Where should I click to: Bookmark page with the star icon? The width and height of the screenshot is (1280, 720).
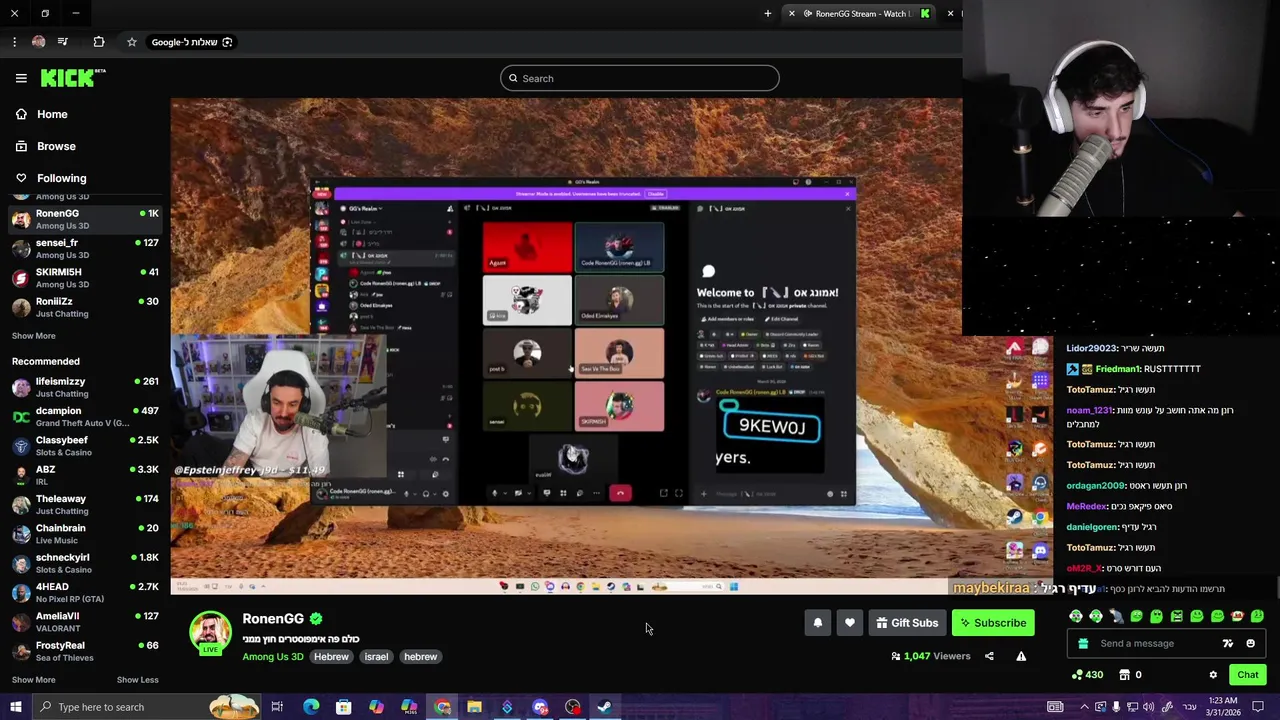(x=131, y=42)
